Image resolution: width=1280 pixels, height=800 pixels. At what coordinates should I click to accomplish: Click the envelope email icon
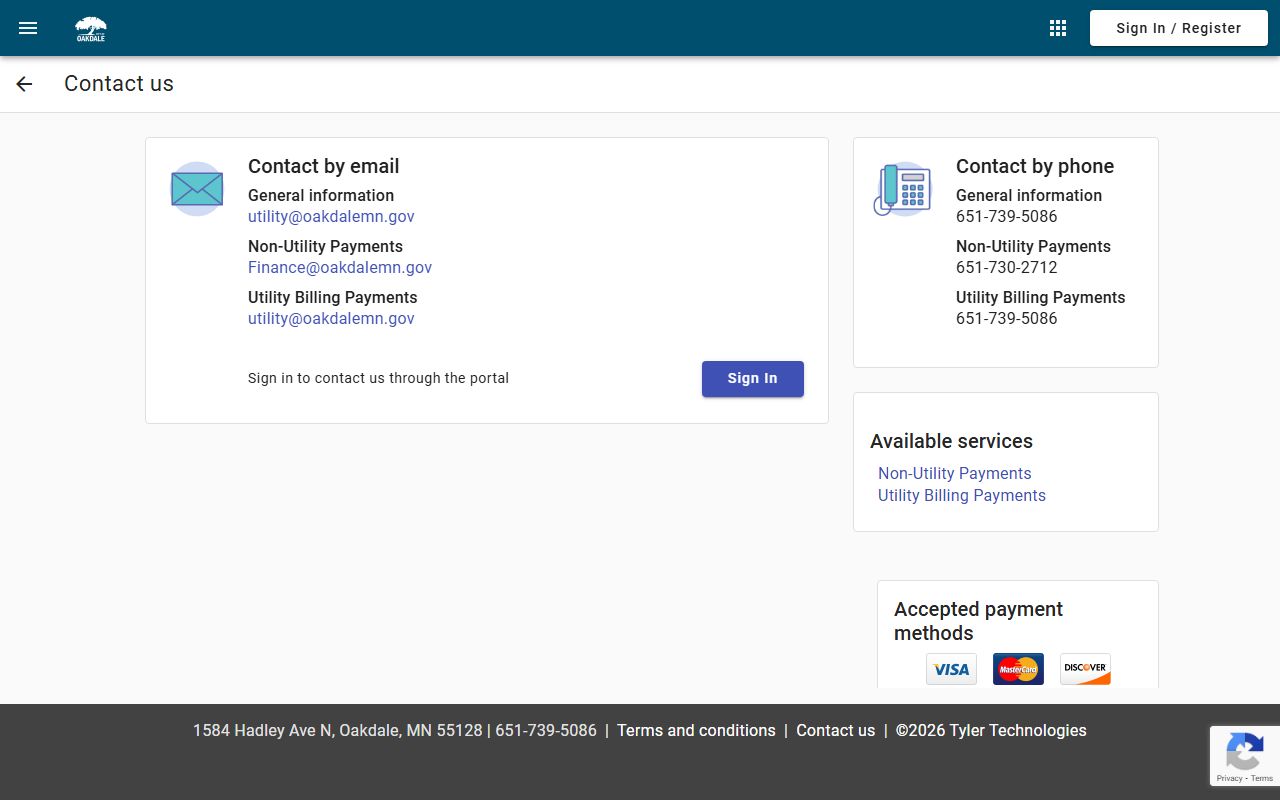click(197, 189)
